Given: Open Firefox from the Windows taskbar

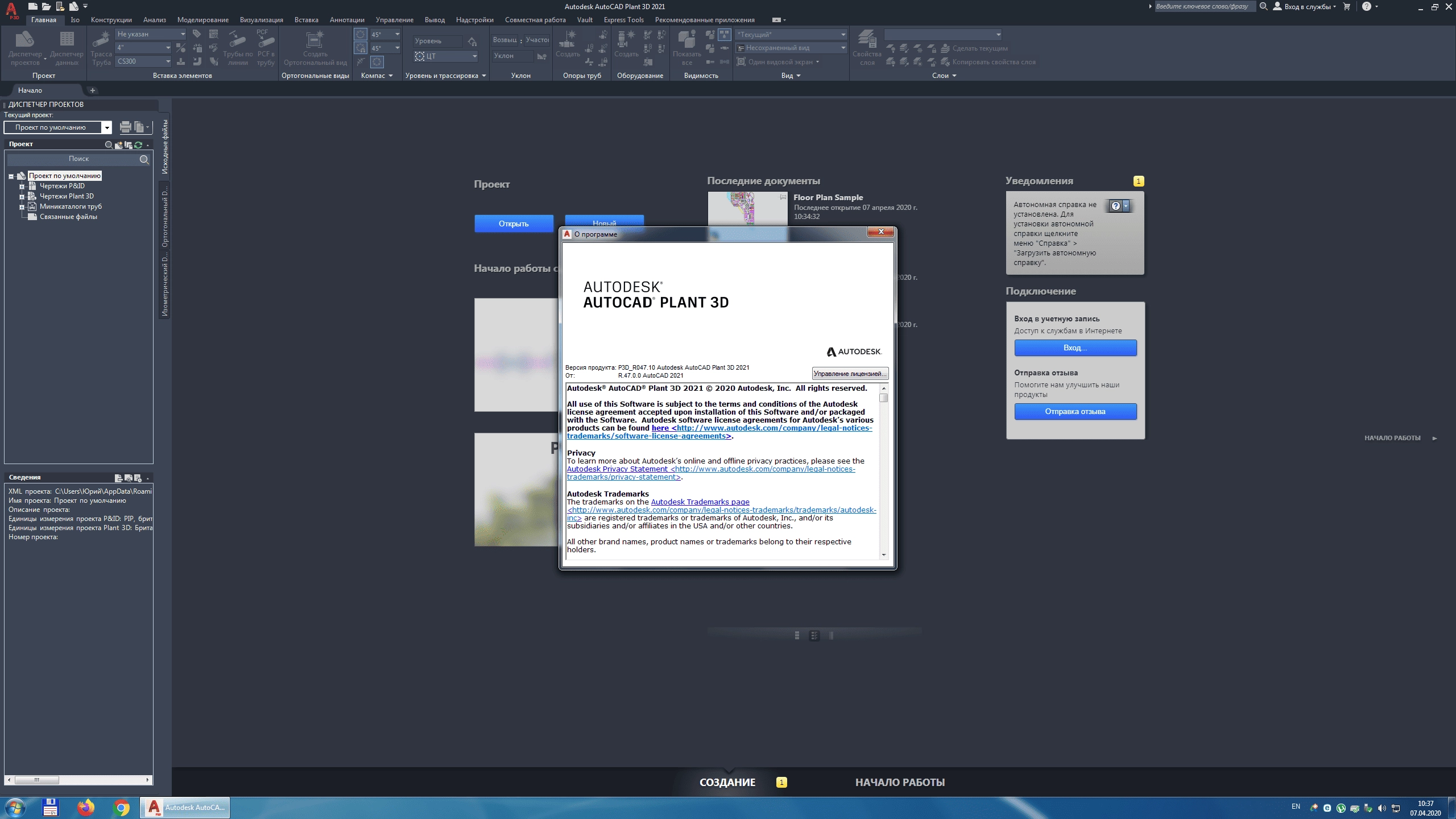Looking at the screenshot, I should tap(86, 808).
